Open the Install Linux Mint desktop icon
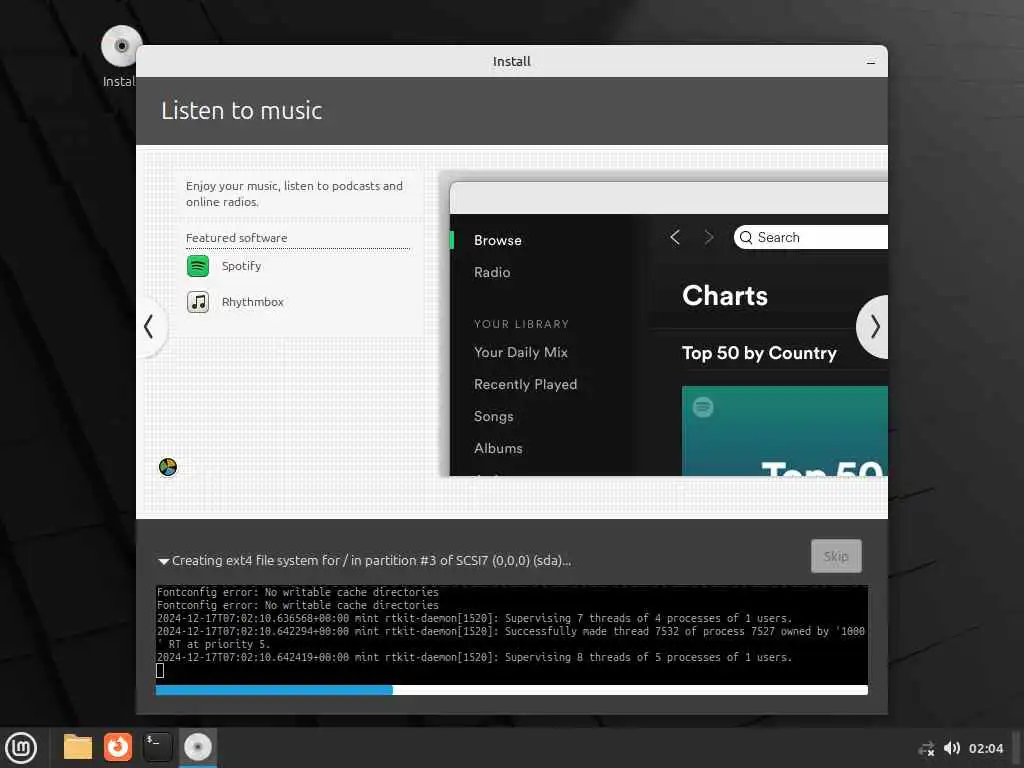Image resolution: width=1024 pixels, height=768 pixels. [121, 56]
